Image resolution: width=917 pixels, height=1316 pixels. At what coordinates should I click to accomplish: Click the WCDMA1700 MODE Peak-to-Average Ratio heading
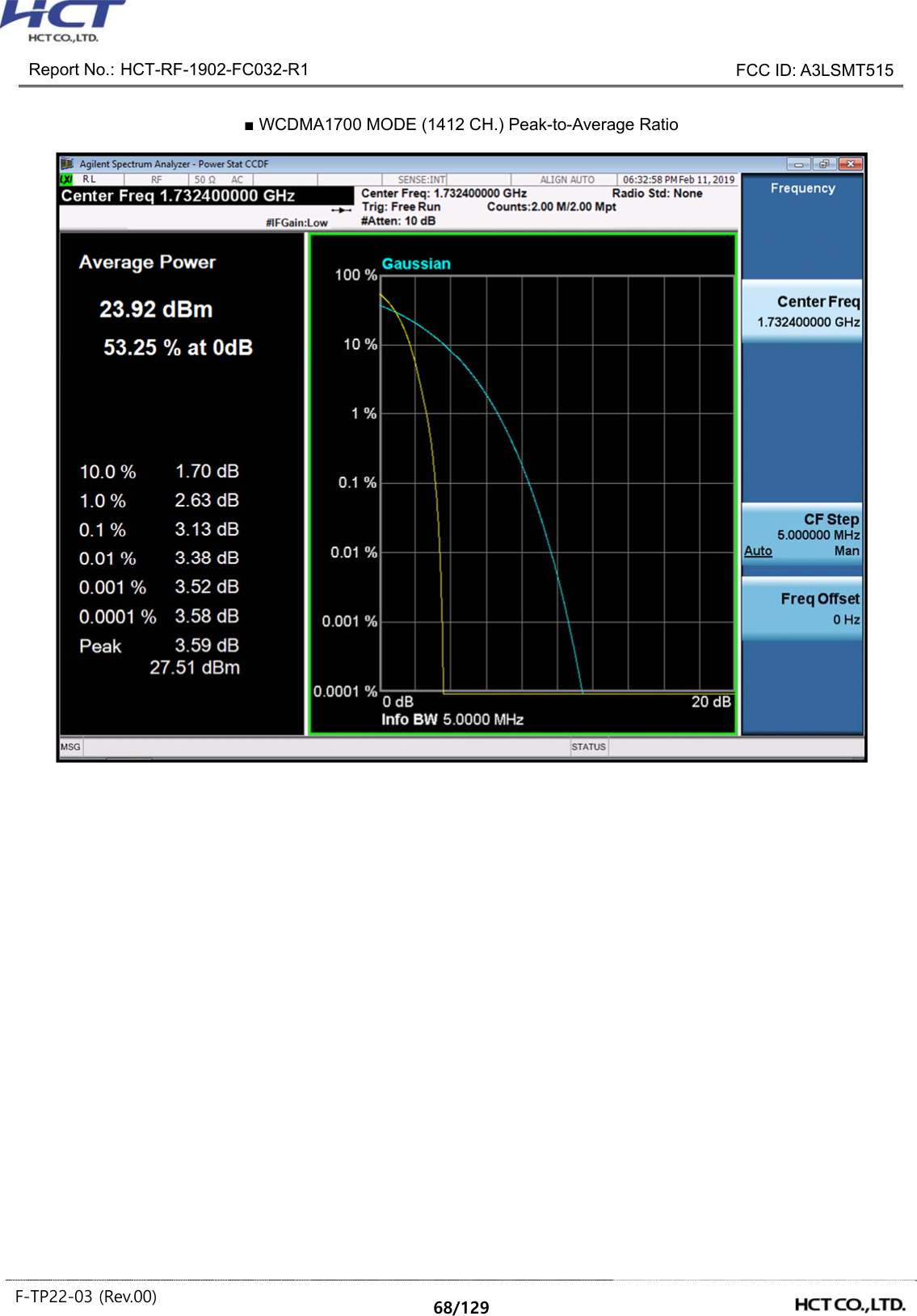(461, 124)
